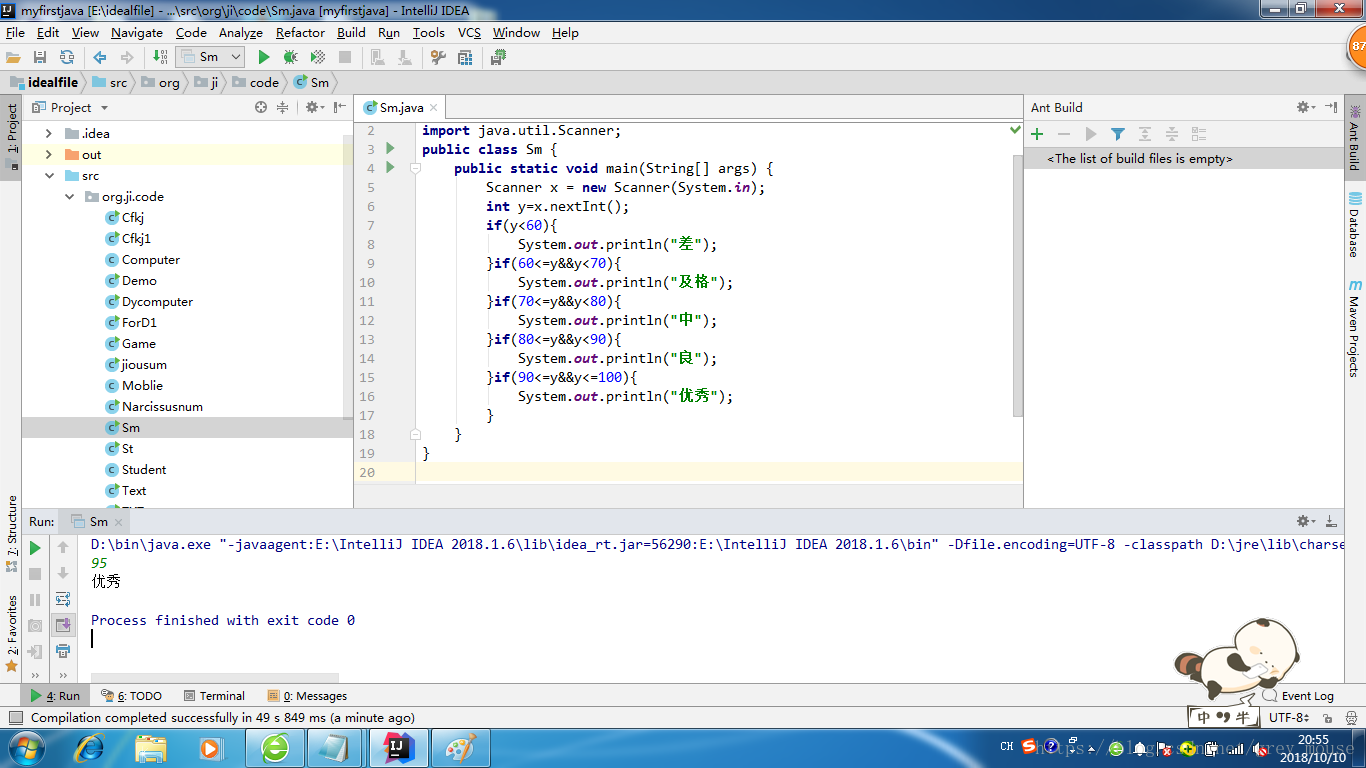
Task: Expand the out folder
Action: click(x=49, y=154)
